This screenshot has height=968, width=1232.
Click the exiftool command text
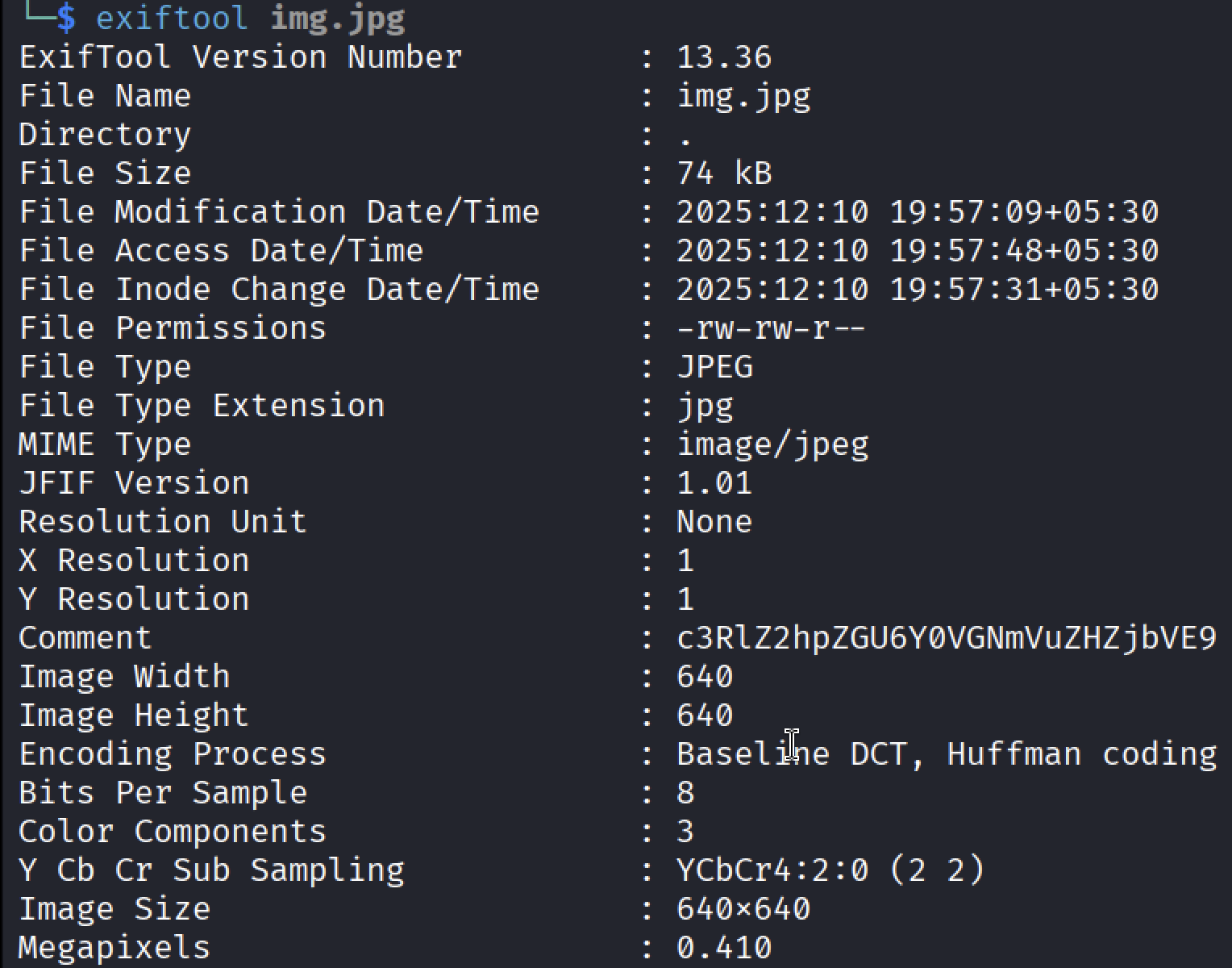coord(172,17)
